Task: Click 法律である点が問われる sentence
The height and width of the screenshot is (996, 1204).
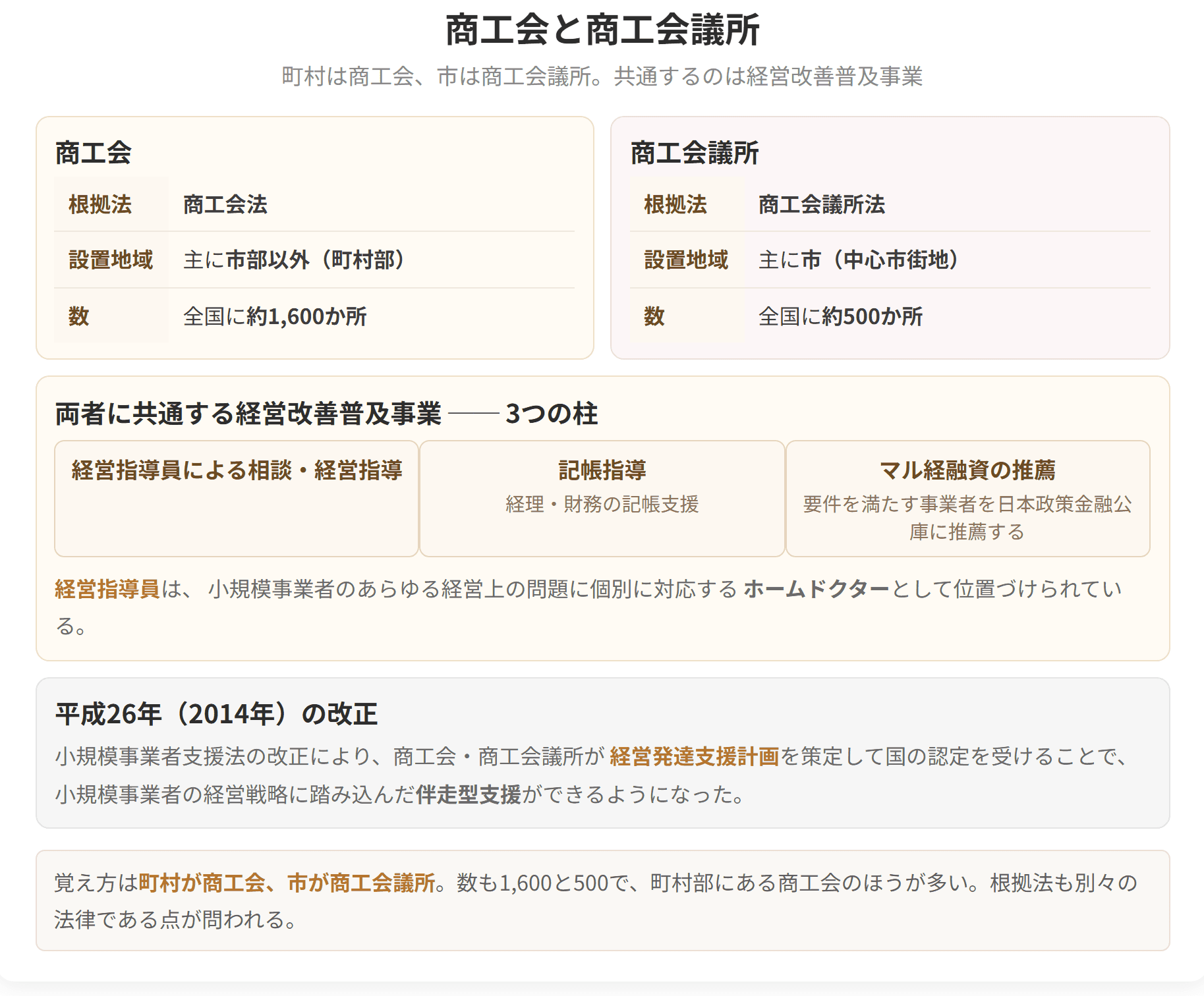Action: (x=176, y=920)
